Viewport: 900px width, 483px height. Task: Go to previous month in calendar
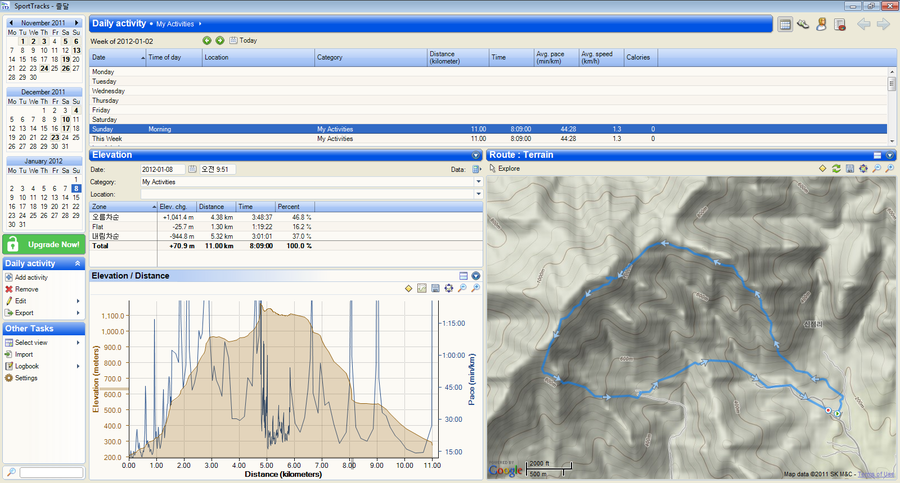click(x=11, y=23)
